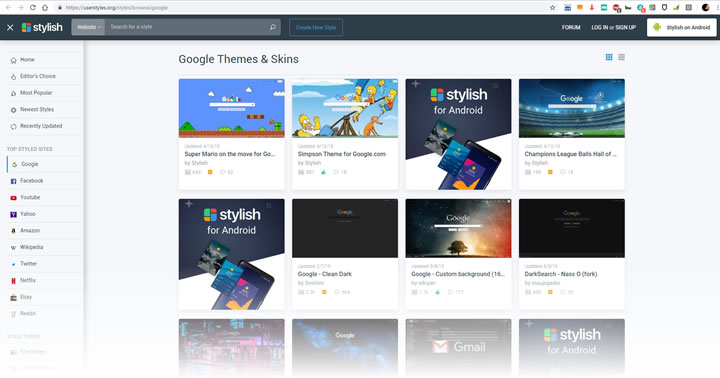Viewport: 720px width, 378px height.
Task: Click the Stylish logo in header
Action: pos(42,28)
